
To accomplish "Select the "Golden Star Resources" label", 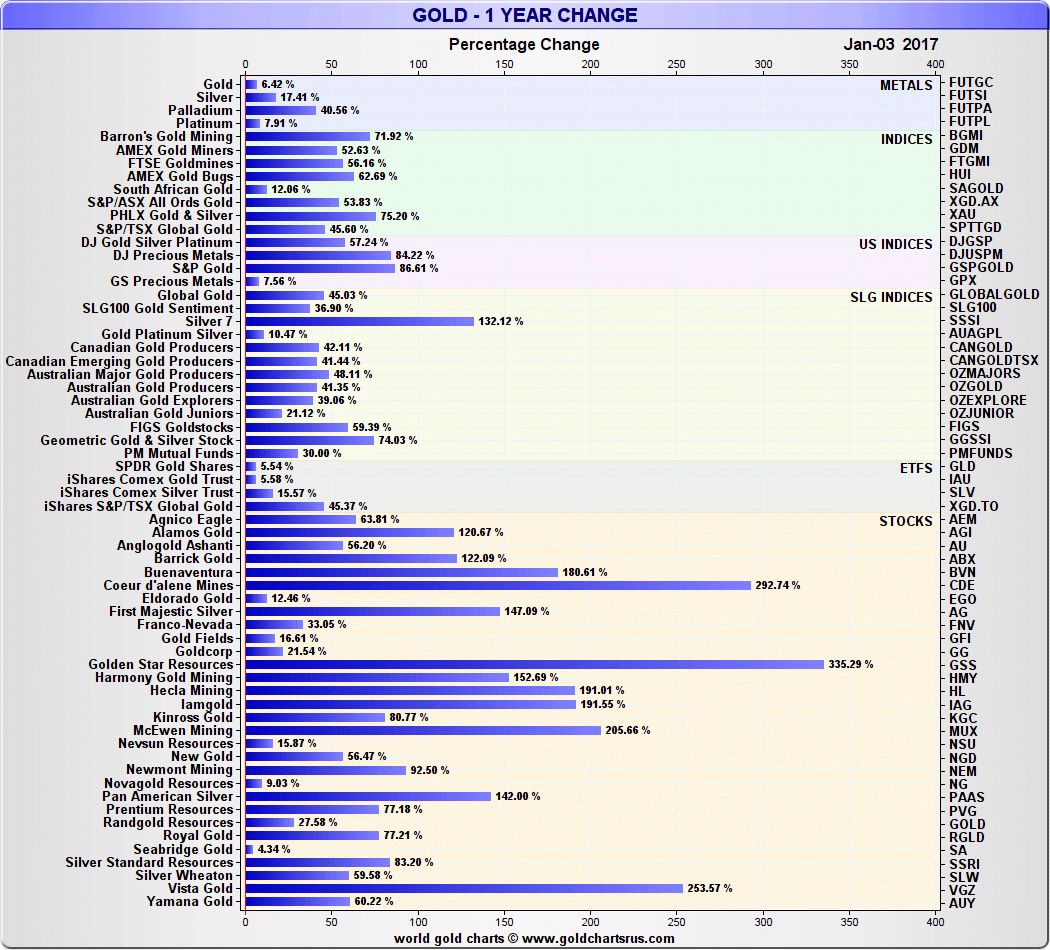I will click(161, 664).
